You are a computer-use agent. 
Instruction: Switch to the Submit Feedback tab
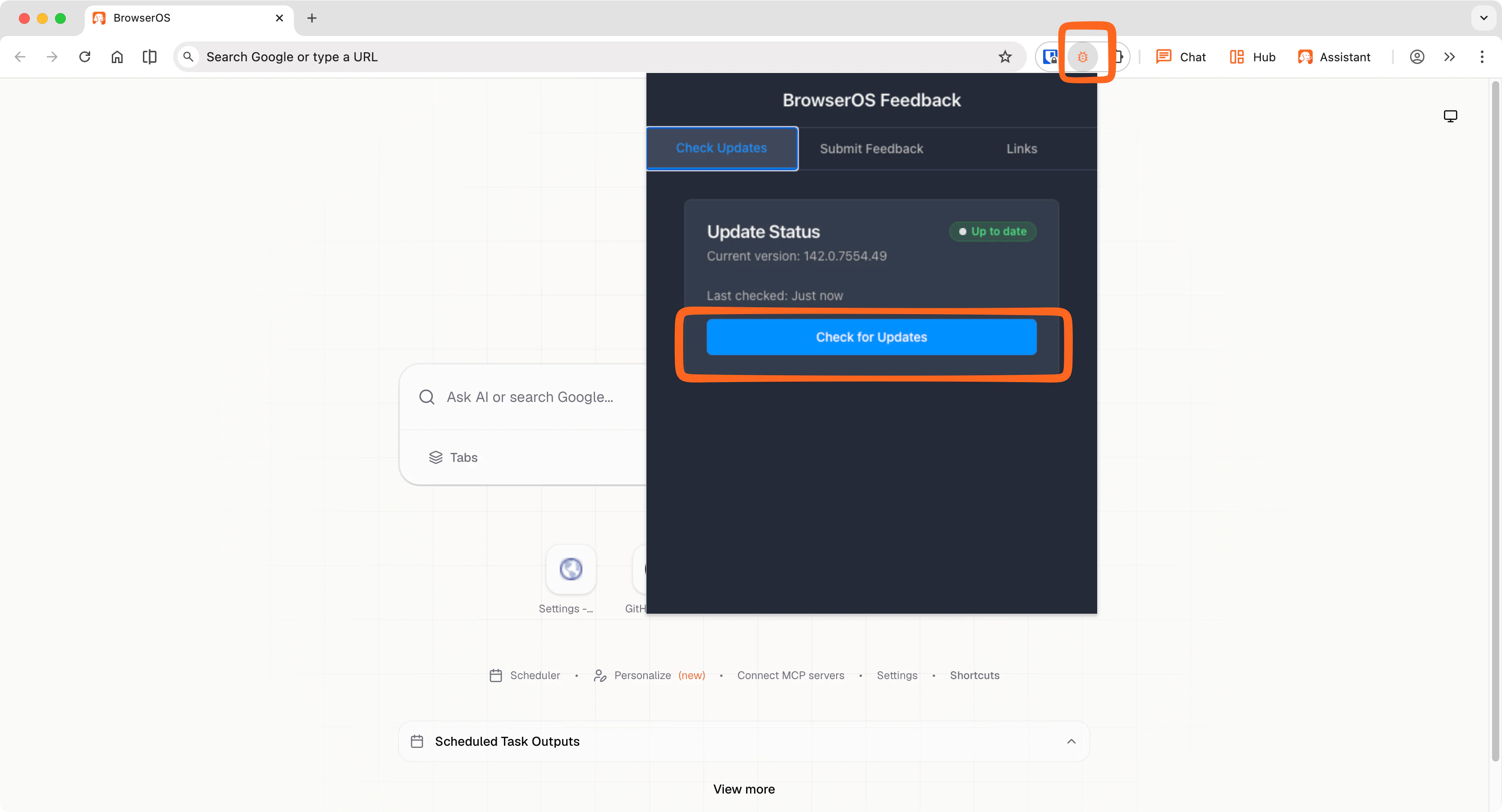[870, 148]
